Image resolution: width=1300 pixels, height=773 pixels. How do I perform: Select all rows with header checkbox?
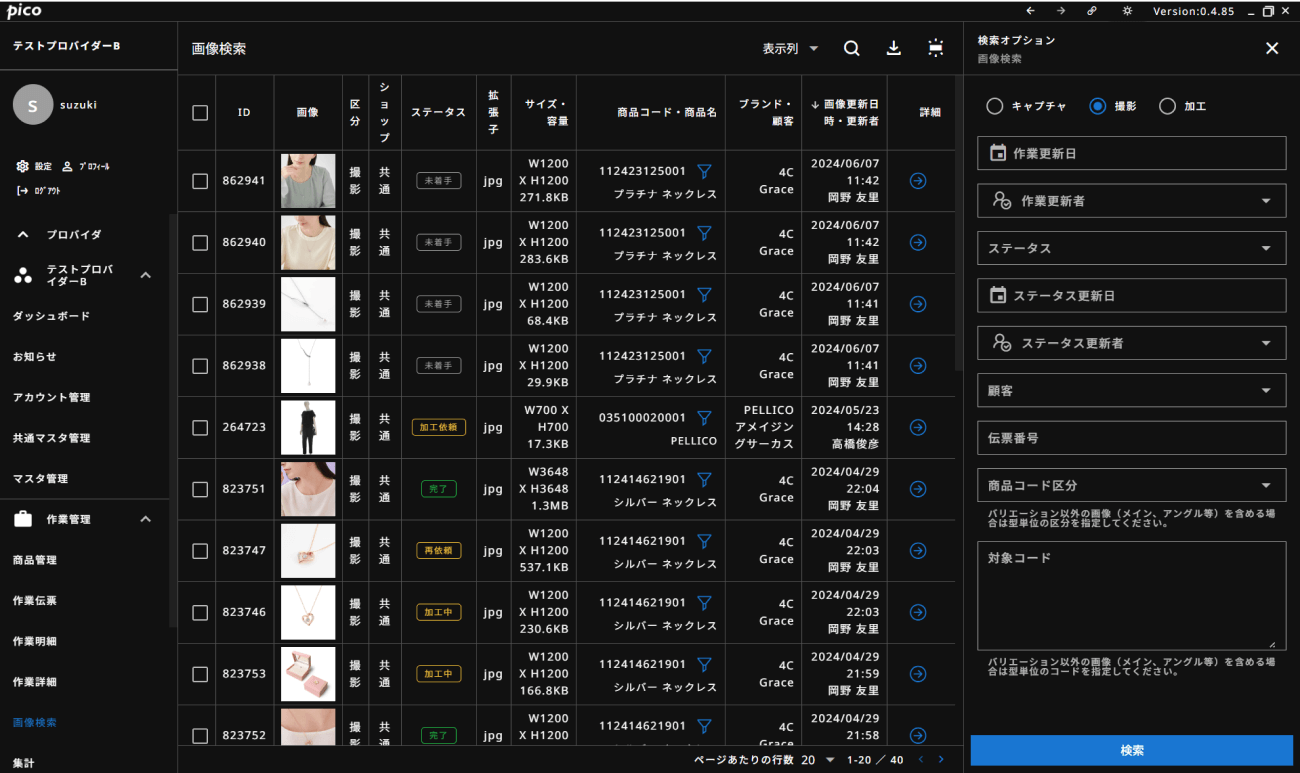(x=200, y=113)
